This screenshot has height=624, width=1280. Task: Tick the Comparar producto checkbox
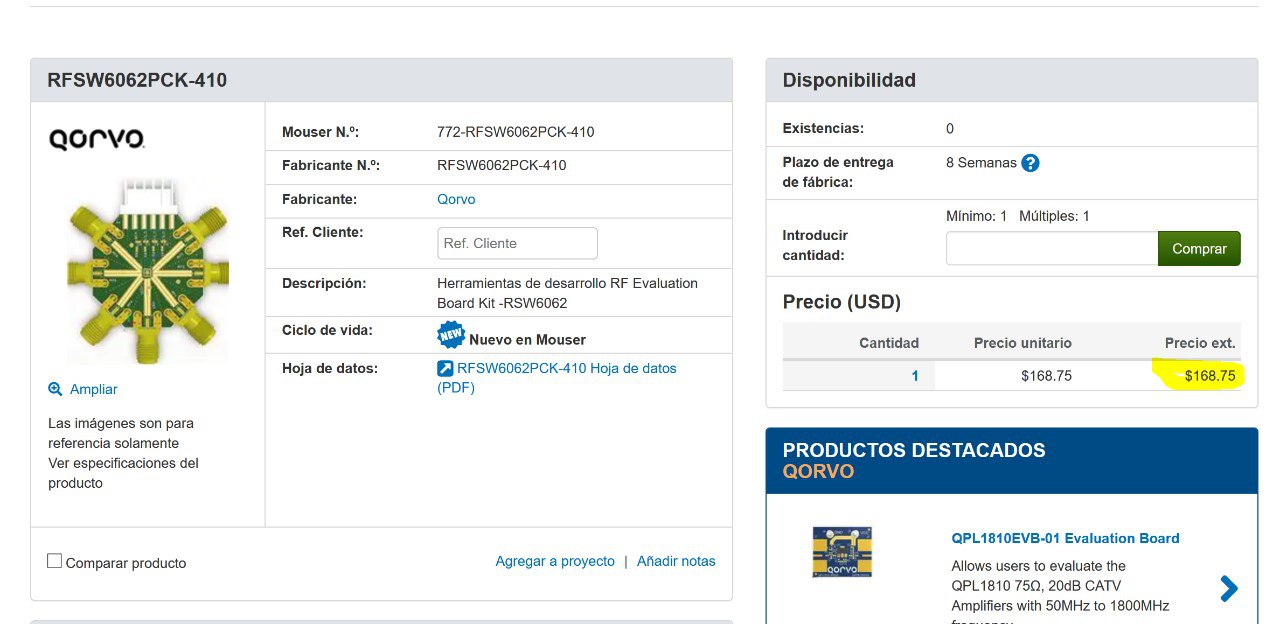[55, 561]
